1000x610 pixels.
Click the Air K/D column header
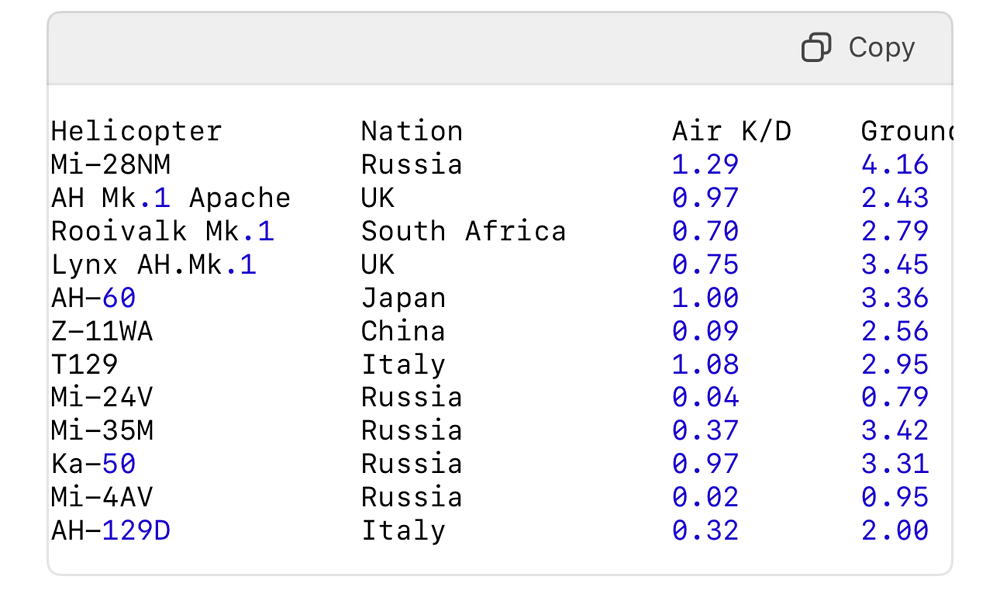coord(731,131)
